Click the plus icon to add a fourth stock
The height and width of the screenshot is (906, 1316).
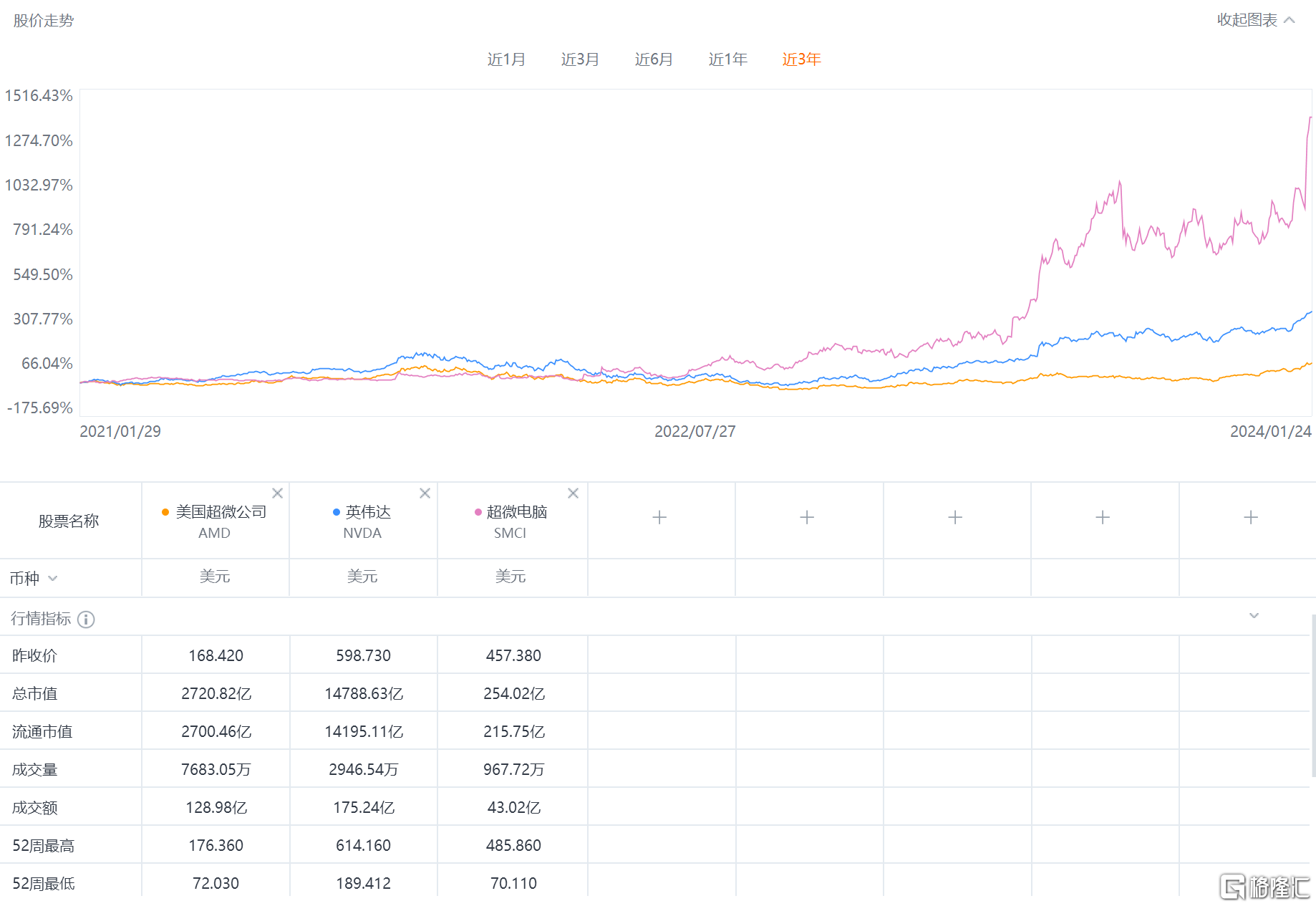coord(659,516)
